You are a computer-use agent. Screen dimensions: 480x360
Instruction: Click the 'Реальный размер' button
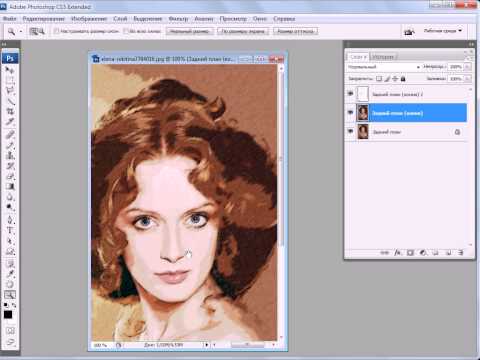click(x=189, y=31)
